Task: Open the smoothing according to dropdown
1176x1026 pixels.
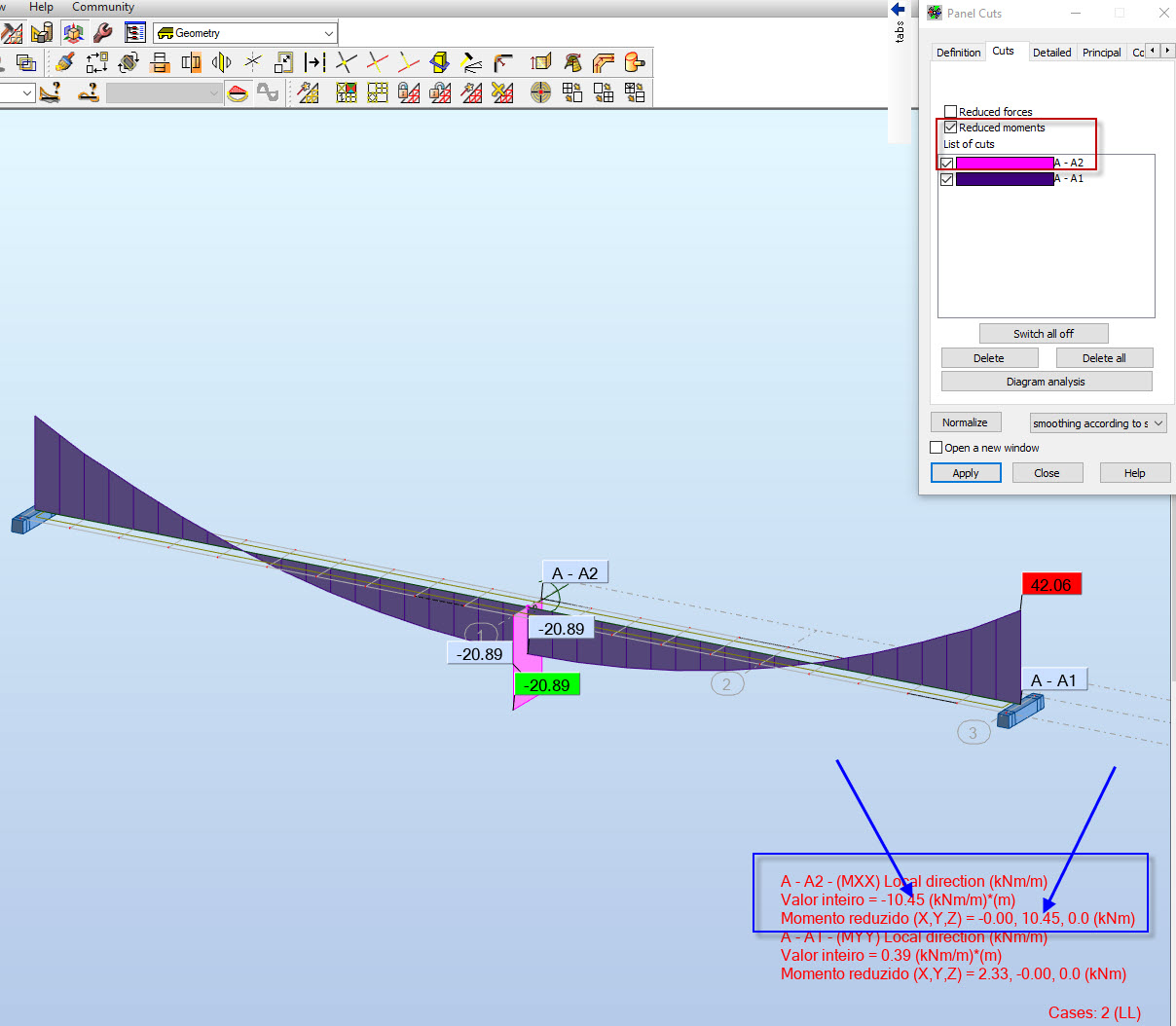Action: tap(1098, 423)
